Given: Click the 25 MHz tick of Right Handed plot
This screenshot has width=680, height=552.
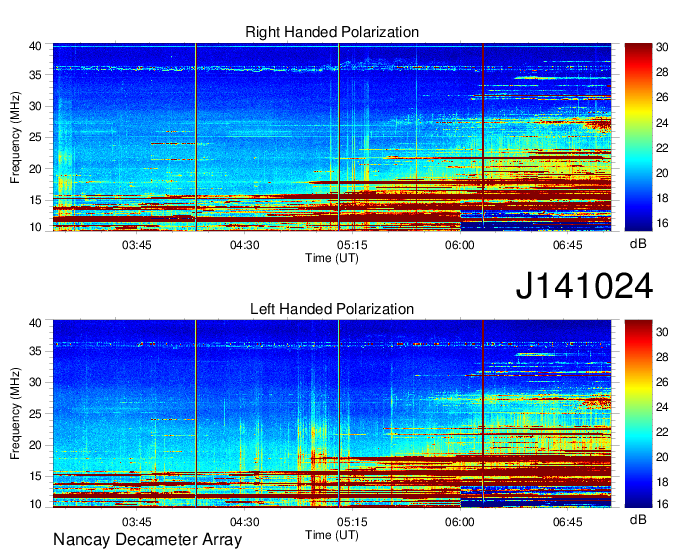Looking at the screenshot, I should (35, 137).
